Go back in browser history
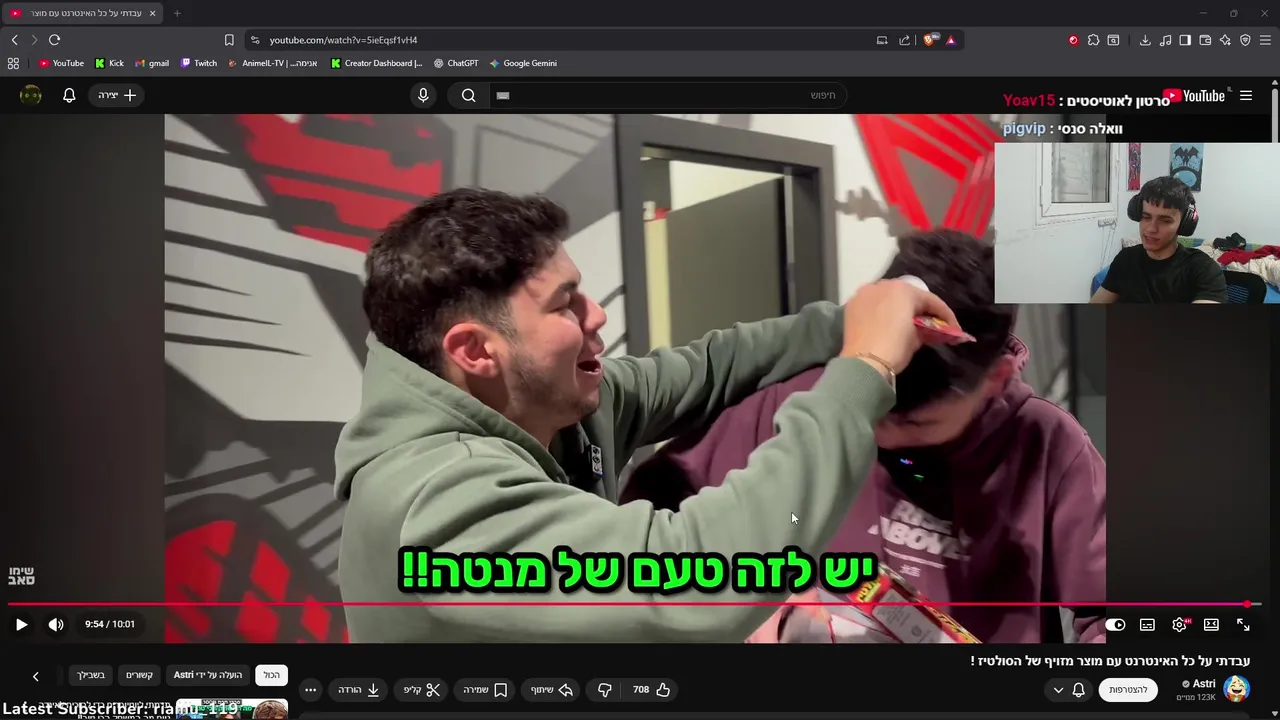Viewport: 1280px width, 720px height. 14,40
